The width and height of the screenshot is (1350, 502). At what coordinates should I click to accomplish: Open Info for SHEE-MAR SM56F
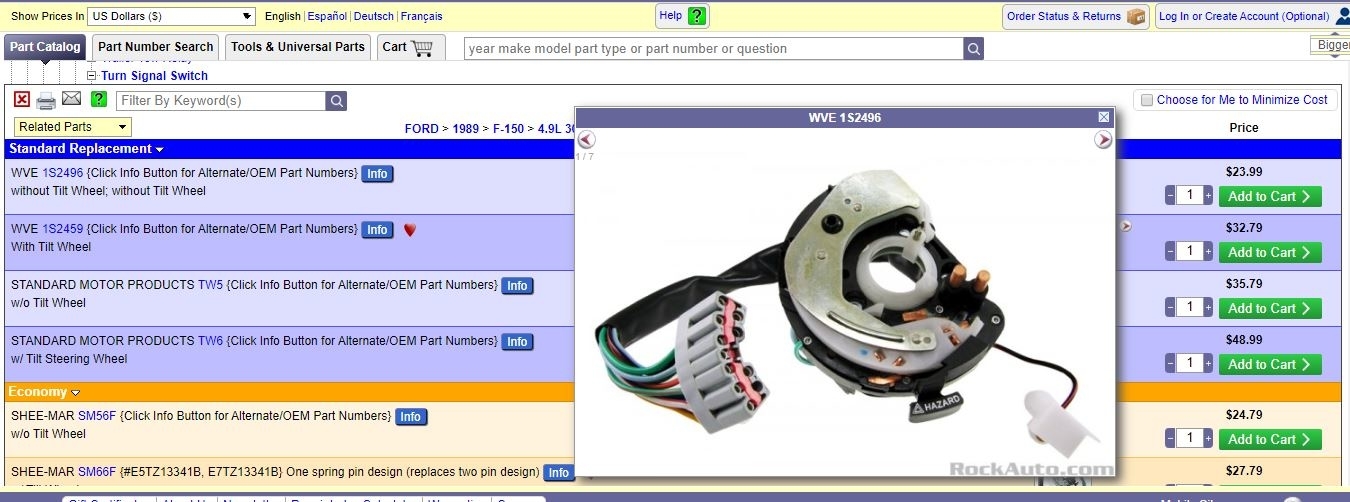411,417
